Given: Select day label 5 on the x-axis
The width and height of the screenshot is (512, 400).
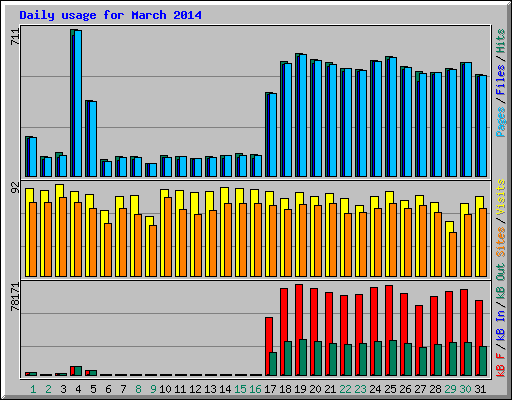Looking at the screenshot, I should [93, 389].
